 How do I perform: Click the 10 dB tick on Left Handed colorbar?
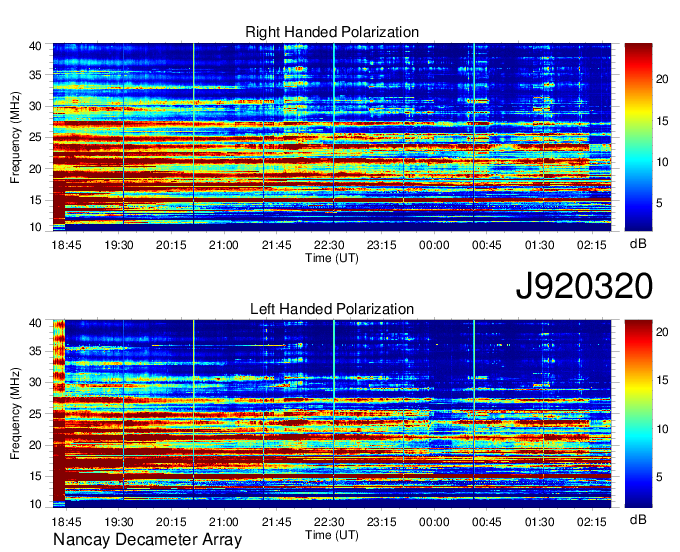click(662, 429)
